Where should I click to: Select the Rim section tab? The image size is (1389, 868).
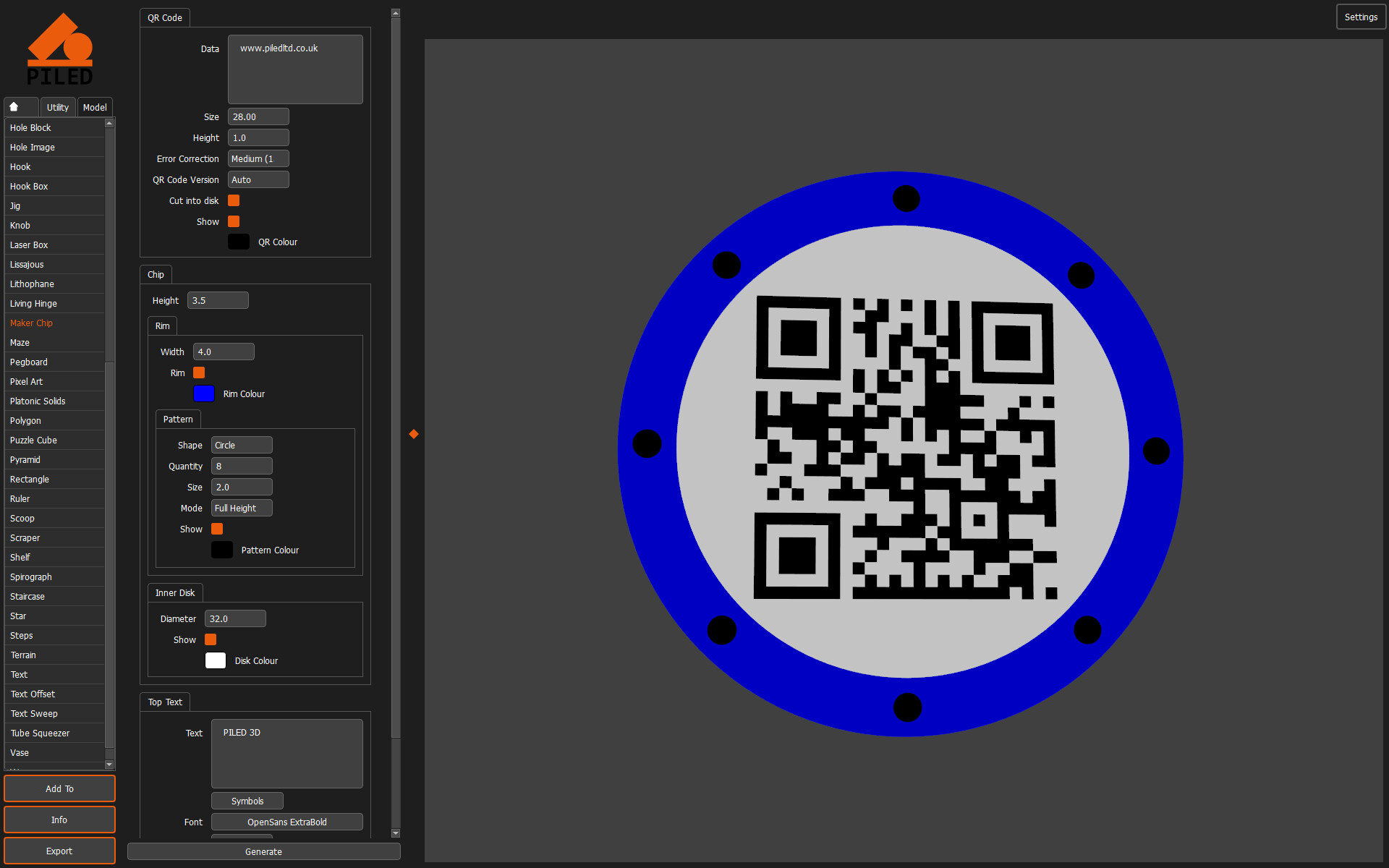pyautogui.click(x=163, y=325)
